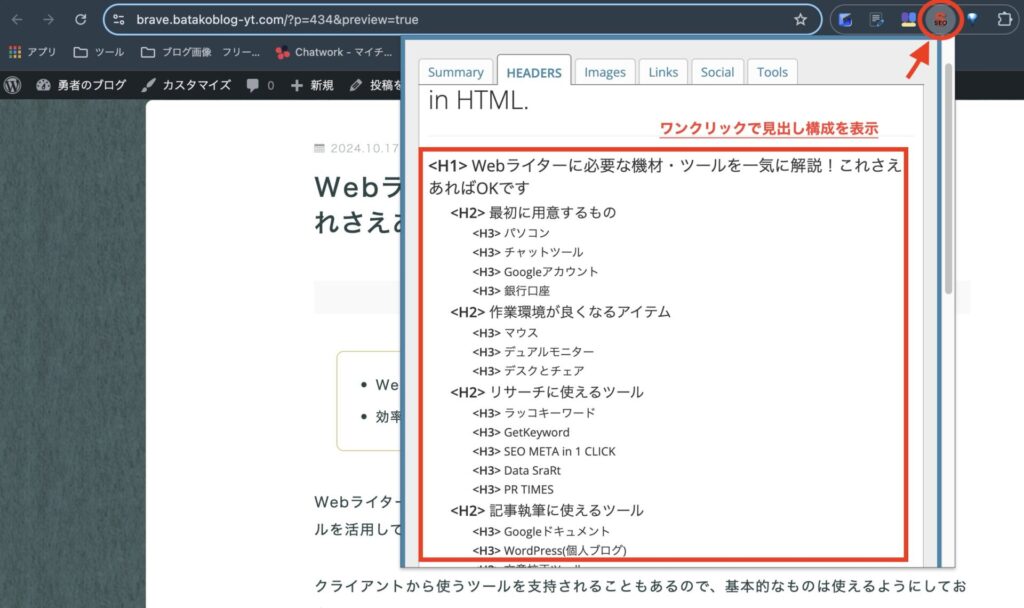
Task: Reload the current page
Action: pyautogui.click(x=80, y=20)
